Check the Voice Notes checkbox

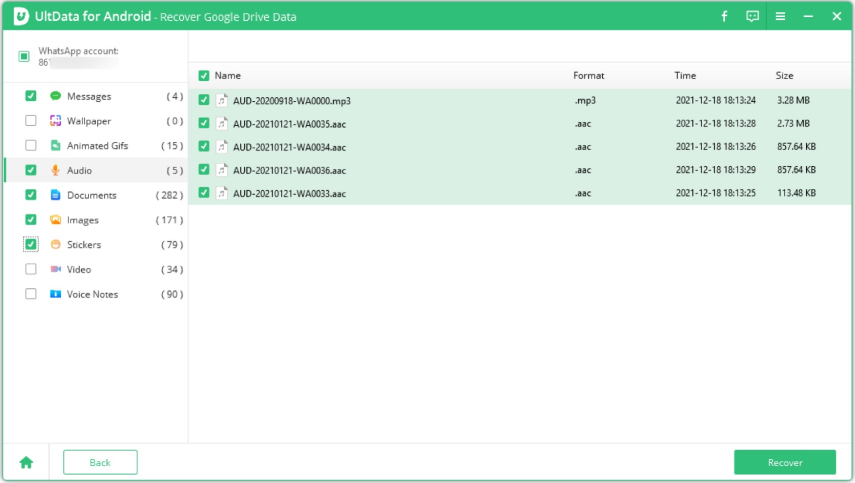point(31,294)
